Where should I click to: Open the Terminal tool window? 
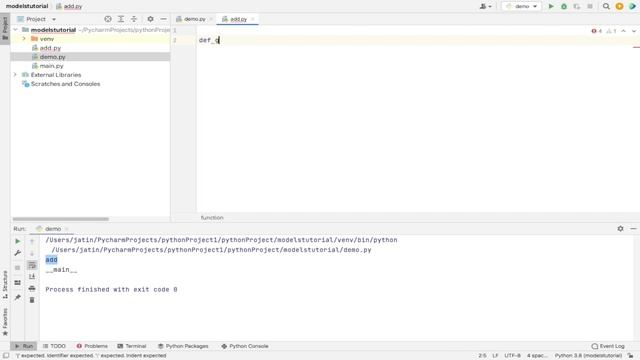point(132,346)
